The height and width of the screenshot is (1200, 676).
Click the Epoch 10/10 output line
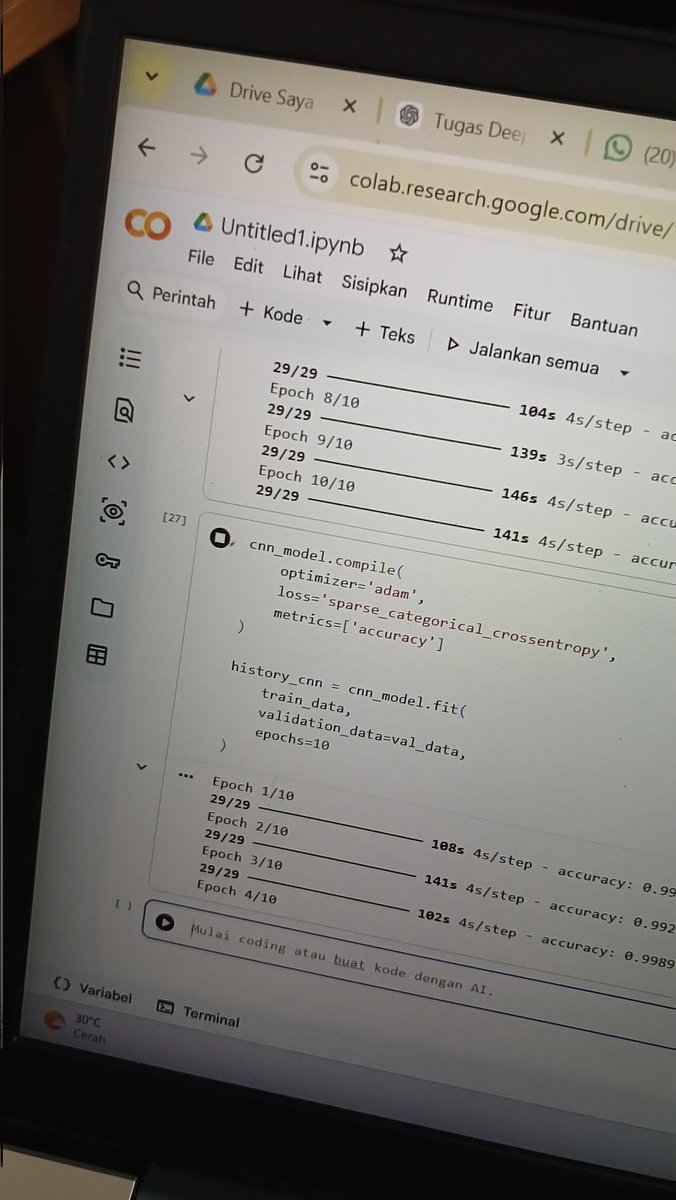(x=306, y=477)
